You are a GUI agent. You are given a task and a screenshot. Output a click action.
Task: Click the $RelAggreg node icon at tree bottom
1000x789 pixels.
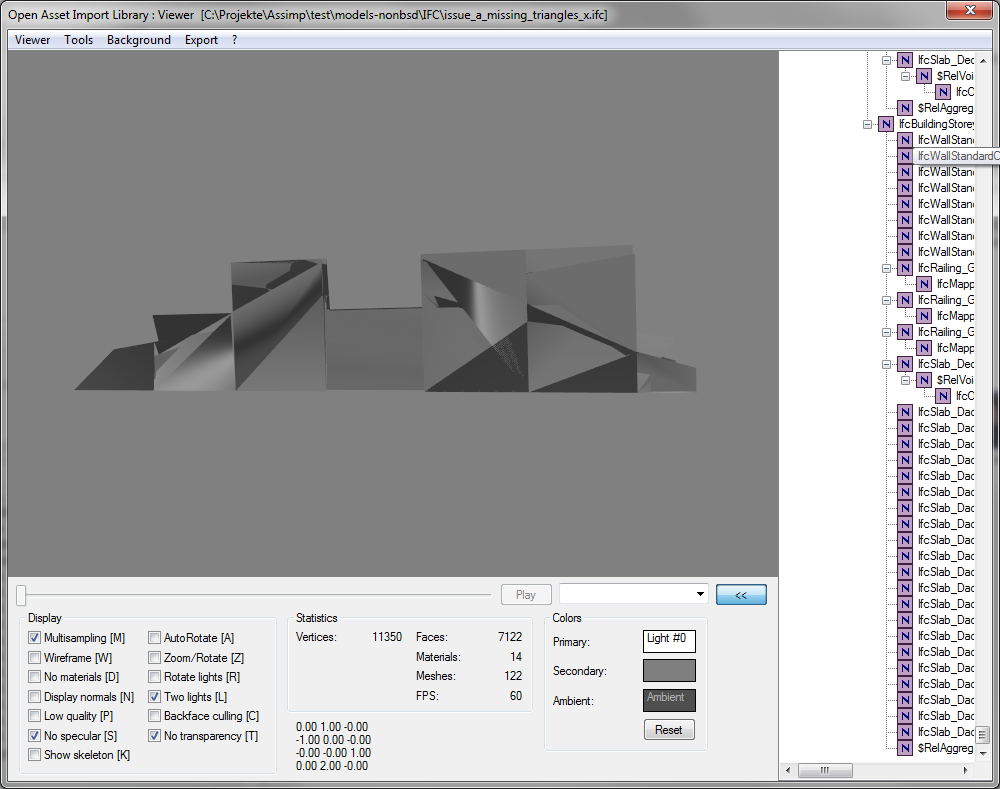(905, 748)
